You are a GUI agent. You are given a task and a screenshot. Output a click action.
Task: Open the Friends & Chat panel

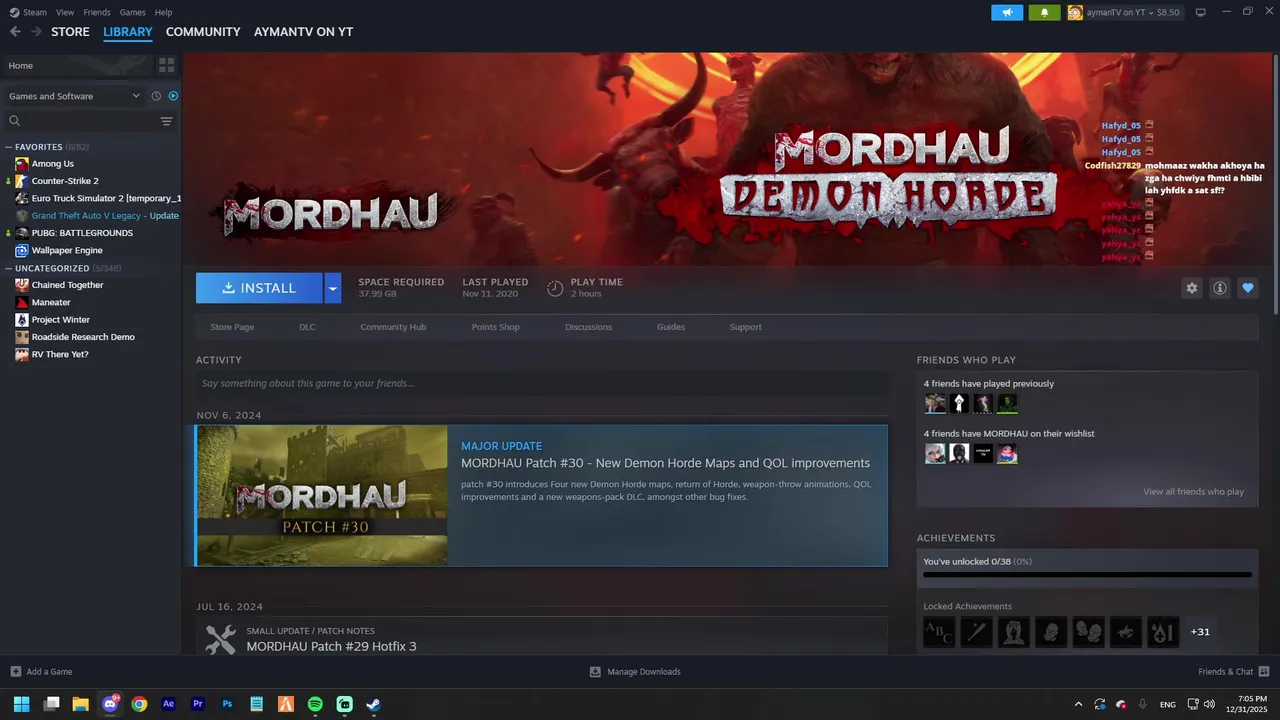tap(1233, 671)
